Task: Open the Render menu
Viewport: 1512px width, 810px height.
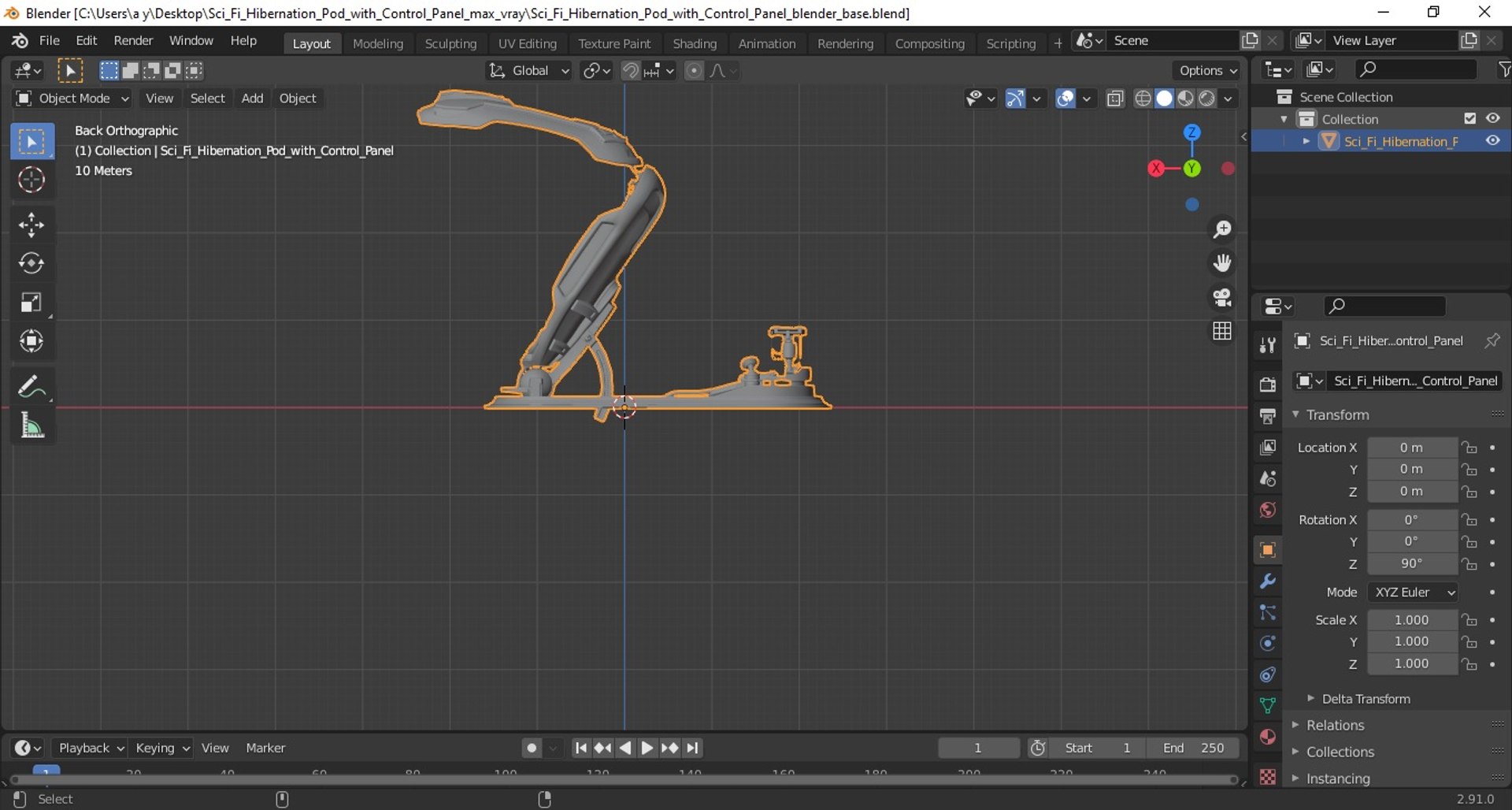Action: [x=133, y=41]
